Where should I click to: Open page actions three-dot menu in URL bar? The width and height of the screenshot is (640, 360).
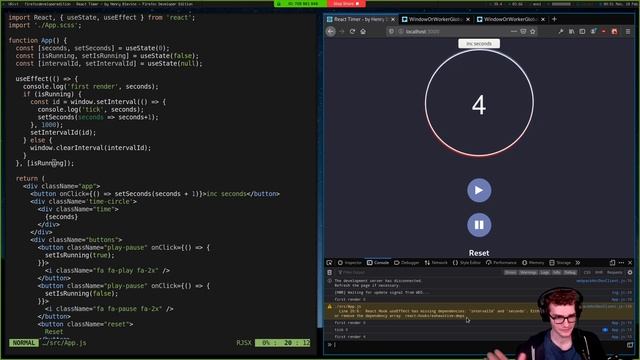[514, 31]
